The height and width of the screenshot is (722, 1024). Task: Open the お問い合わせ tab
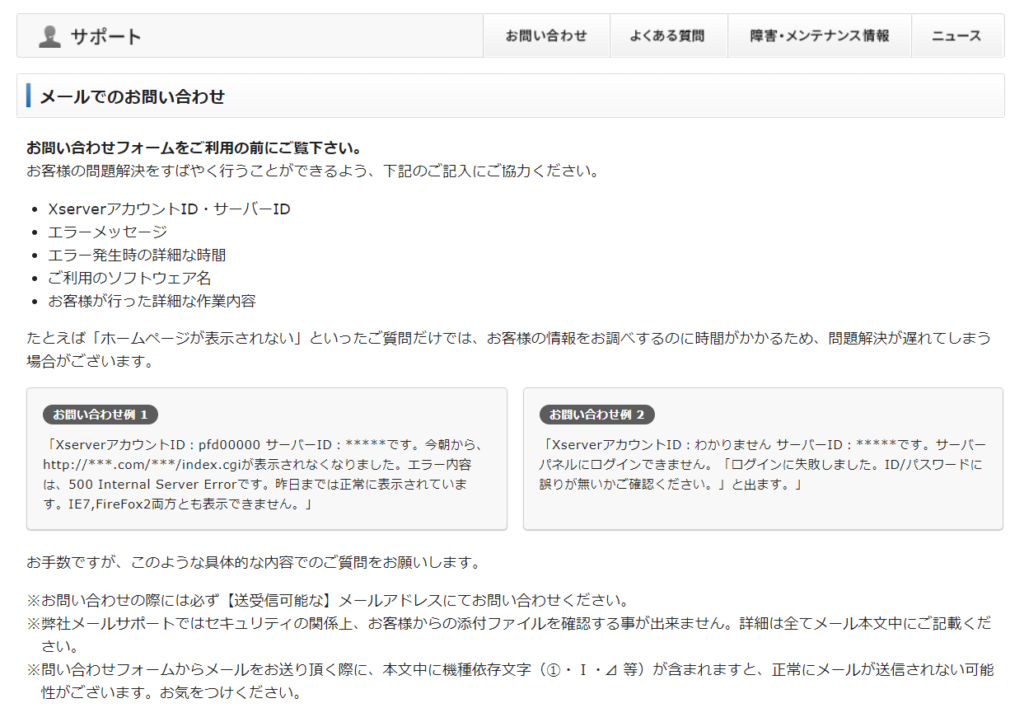coord(545,36)
